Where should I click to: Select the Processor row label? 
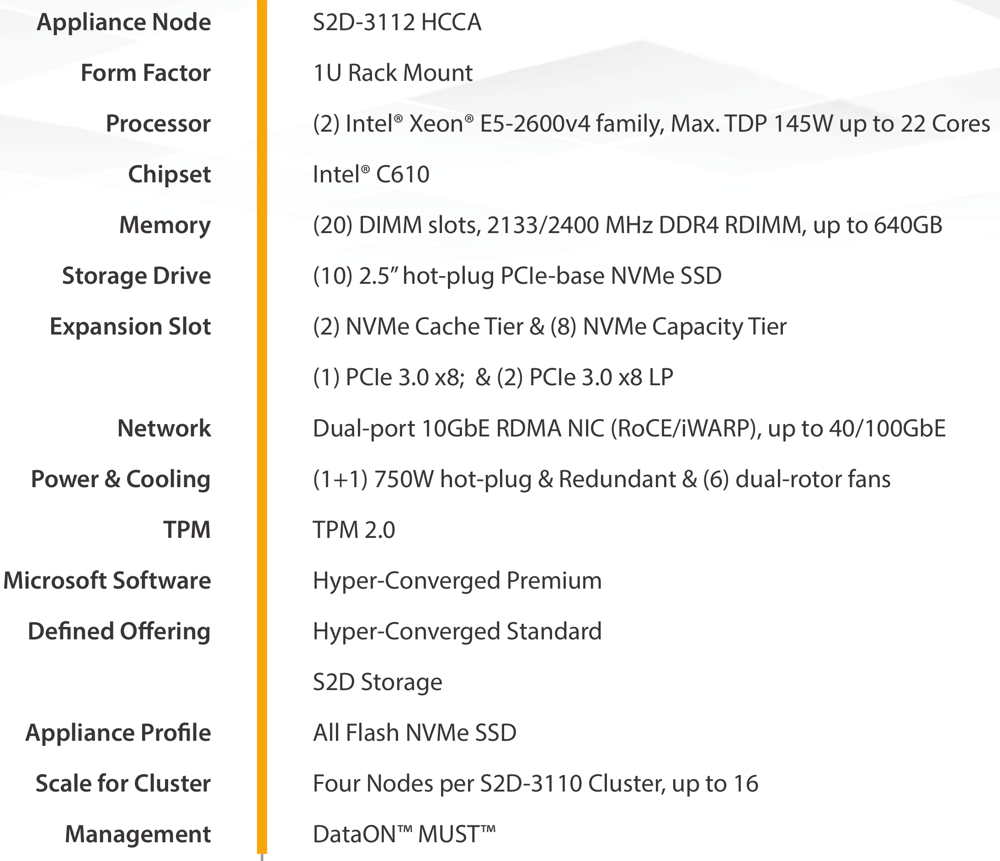(158, 123)
